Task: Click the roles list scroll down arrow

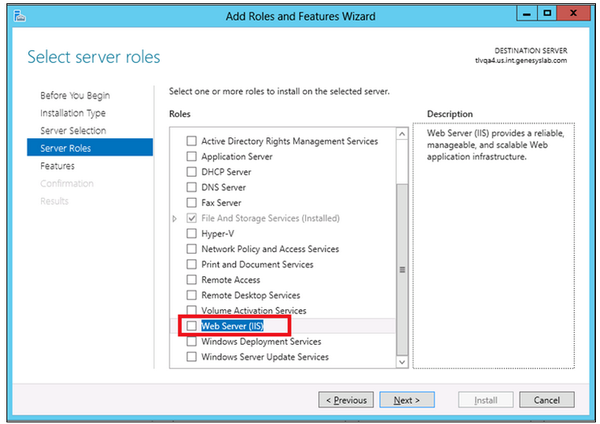Action: [x=402, y=362]
